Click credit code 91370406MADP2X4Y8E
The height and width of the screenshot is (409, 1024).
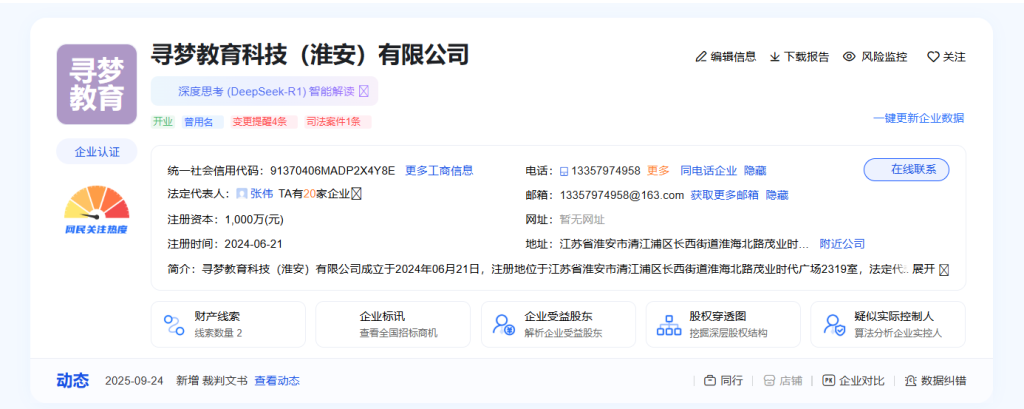click(x=332, y=171)
